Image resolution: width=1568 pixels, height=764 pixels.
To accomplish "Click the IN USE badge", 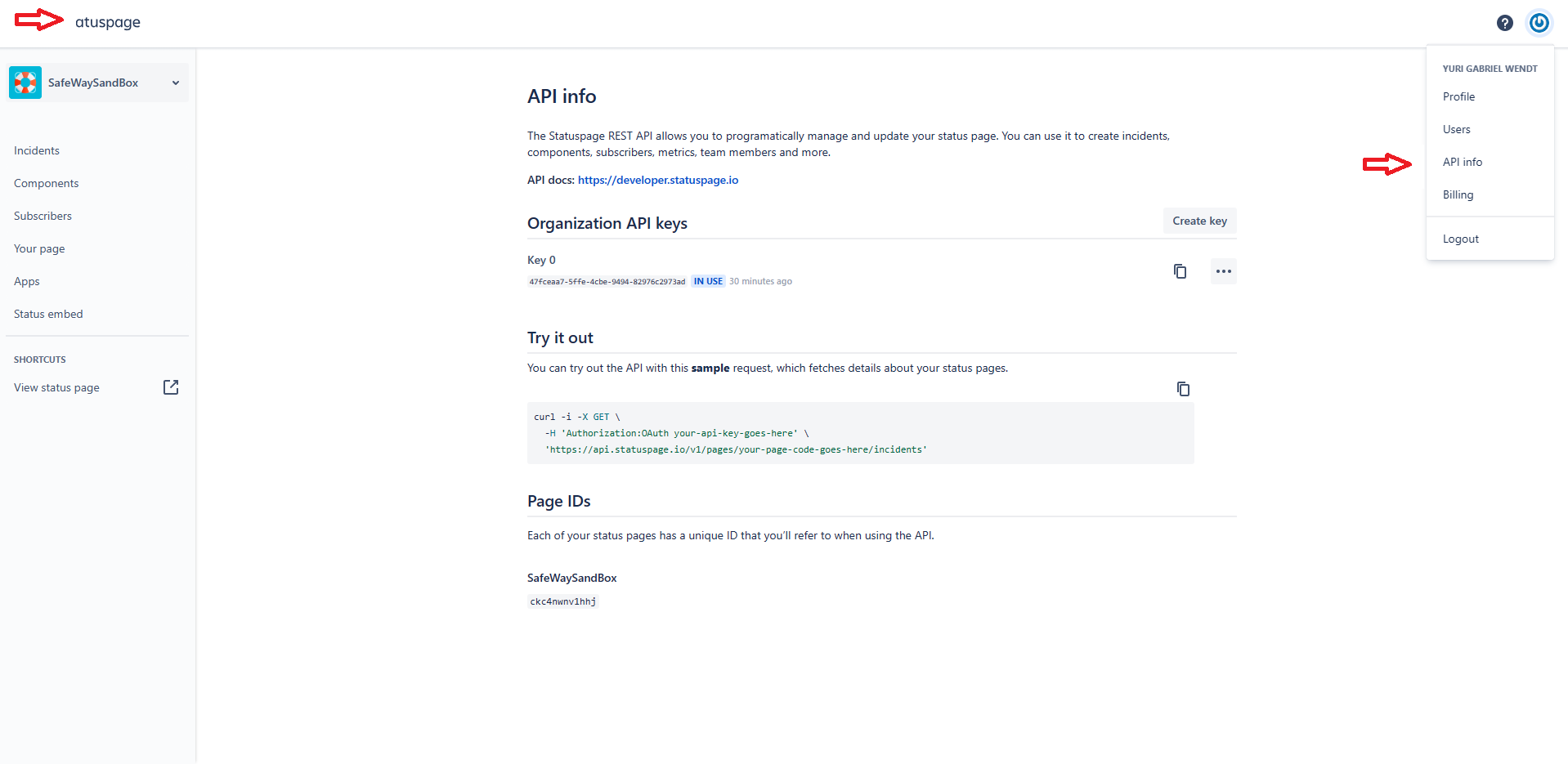I will 708,281.
